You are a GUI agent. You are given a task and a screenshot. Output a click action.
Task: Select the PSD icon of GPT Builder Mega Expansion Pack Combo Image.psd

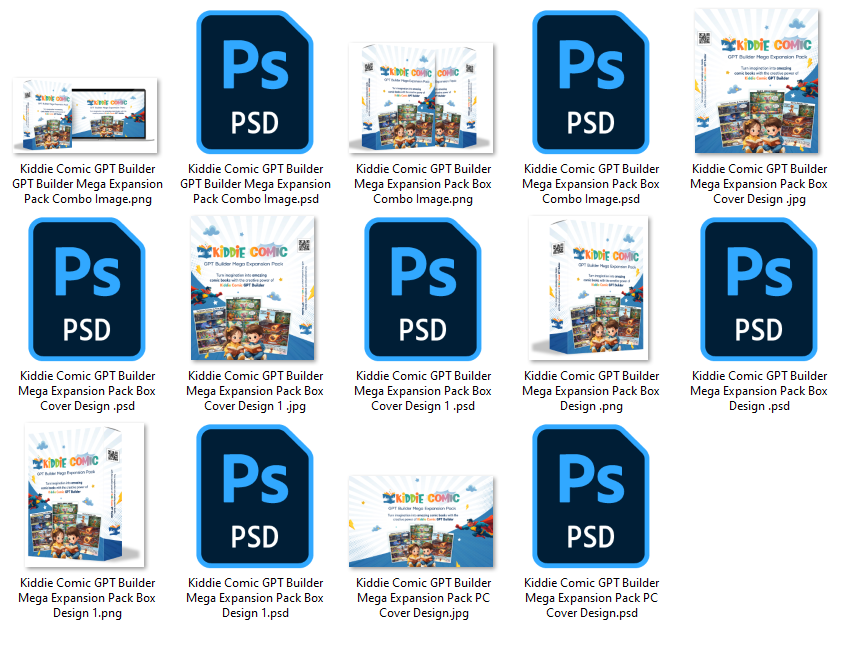coord(255,82)
